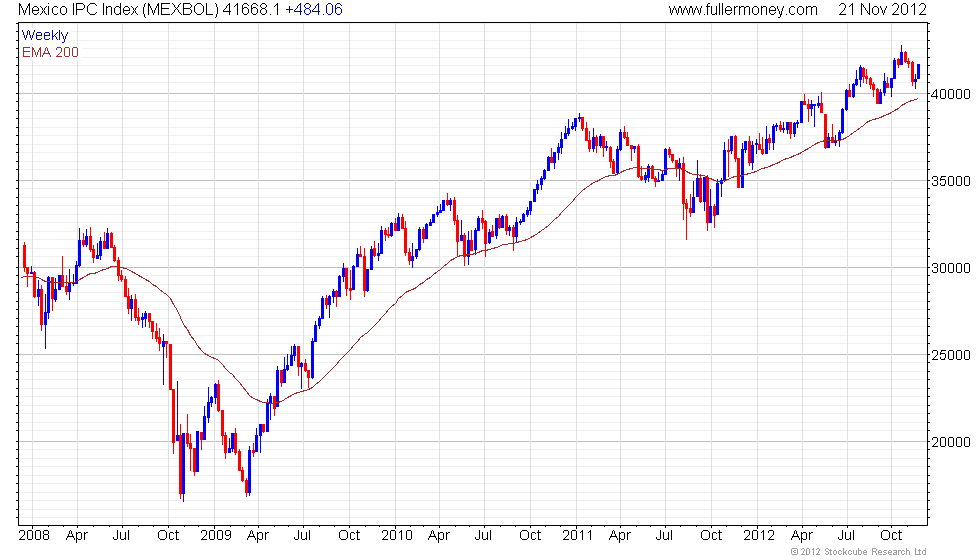Click the 20000 y-axis label
This screenshot has width=980, height=560.
pyautogui.click(x=951, y=442)
